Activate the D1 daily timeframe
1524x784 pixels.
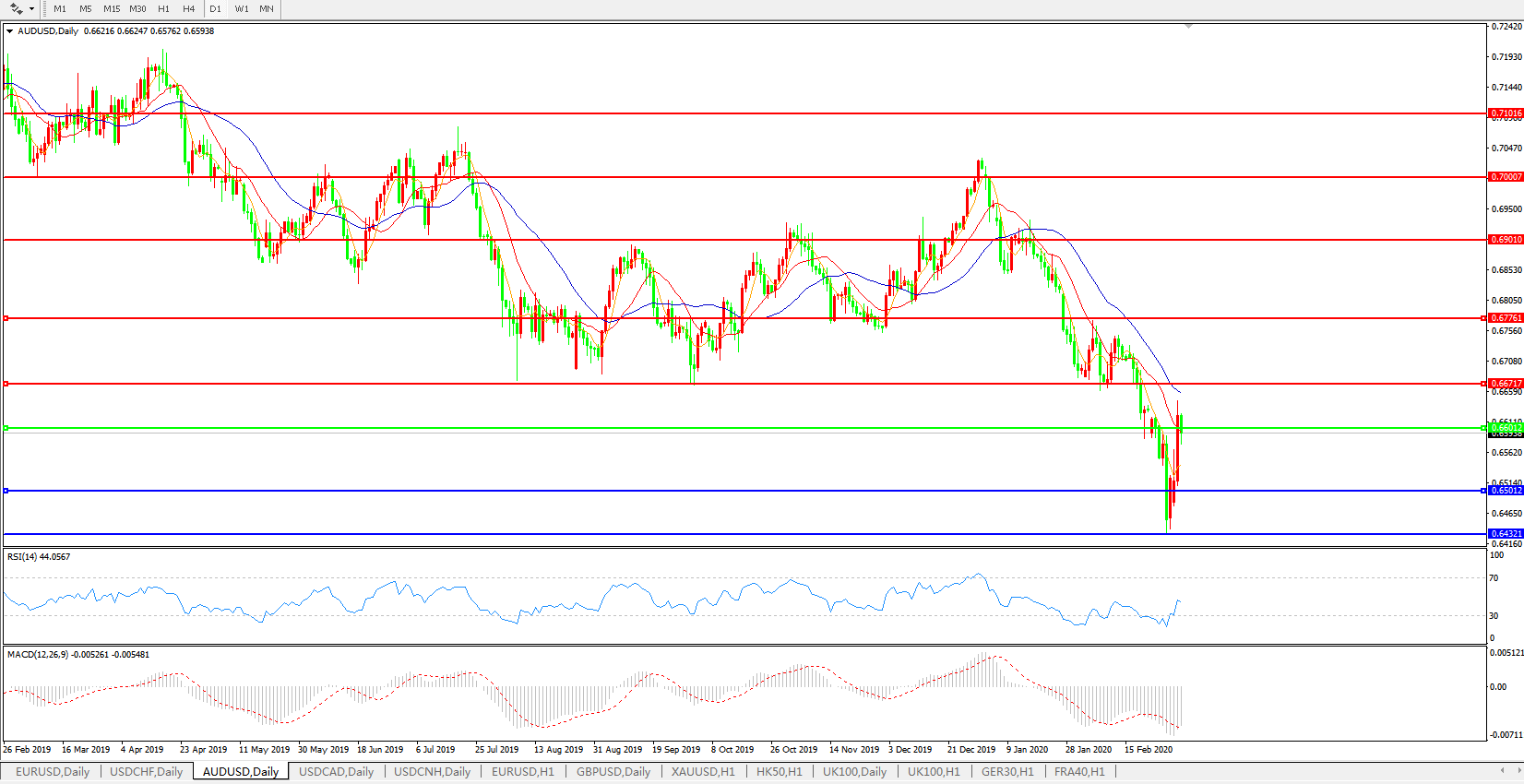click(215, 8)
